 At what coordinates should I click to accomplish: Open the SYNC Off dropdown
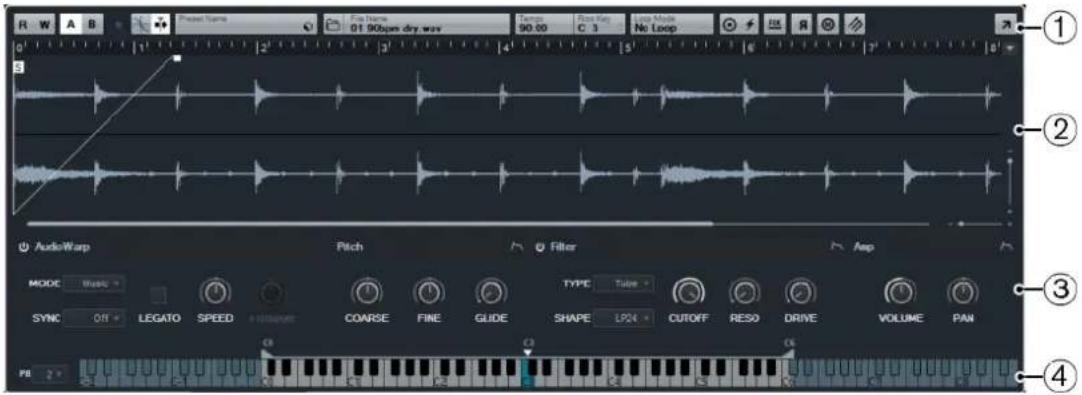pyautogui.click(x=95, y=318)
